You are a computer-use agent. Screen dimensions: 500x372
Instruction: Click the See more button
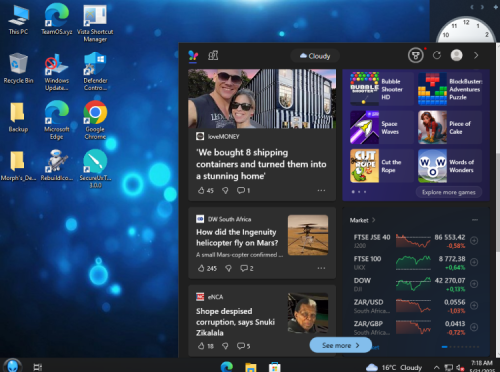tap(341, 345)
